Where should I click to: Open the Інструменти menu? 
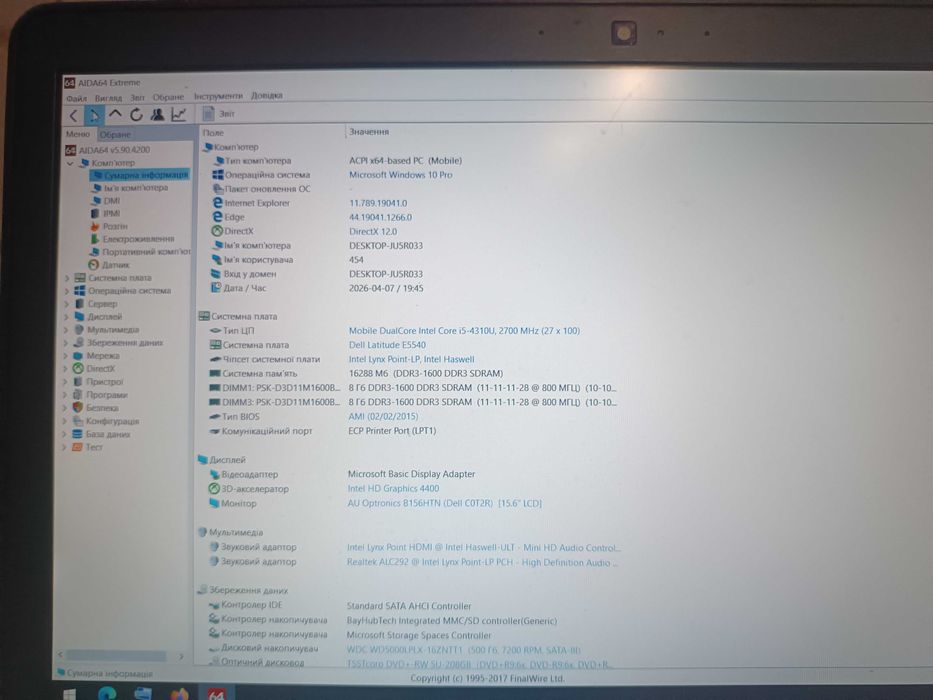point(218,96)
